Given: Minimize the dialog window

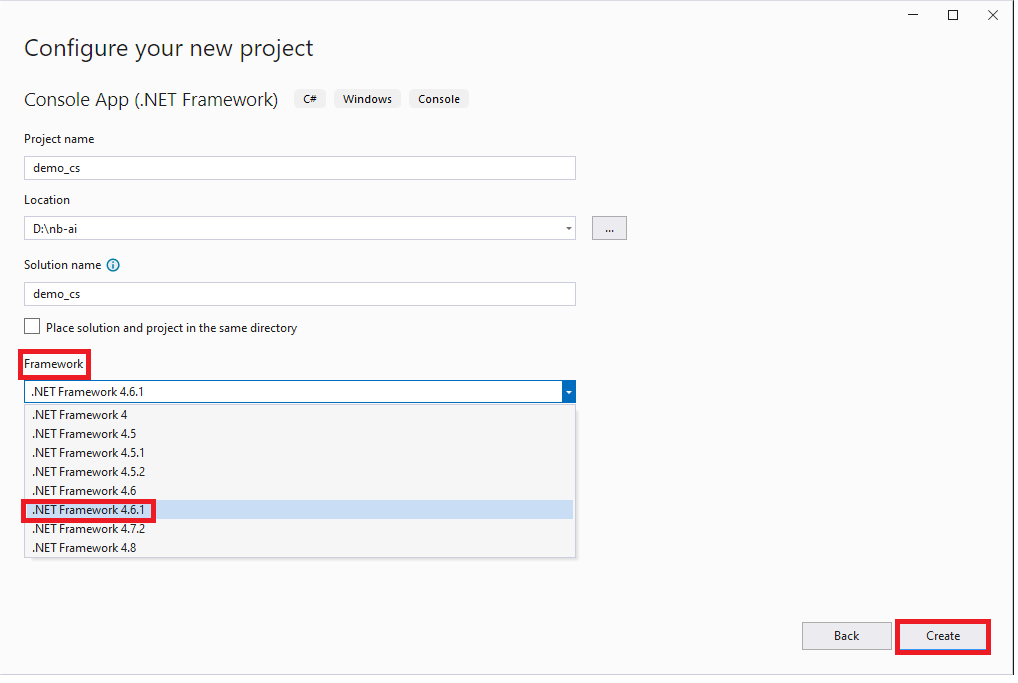Looking at the screenshot, I should coord(913,15).
